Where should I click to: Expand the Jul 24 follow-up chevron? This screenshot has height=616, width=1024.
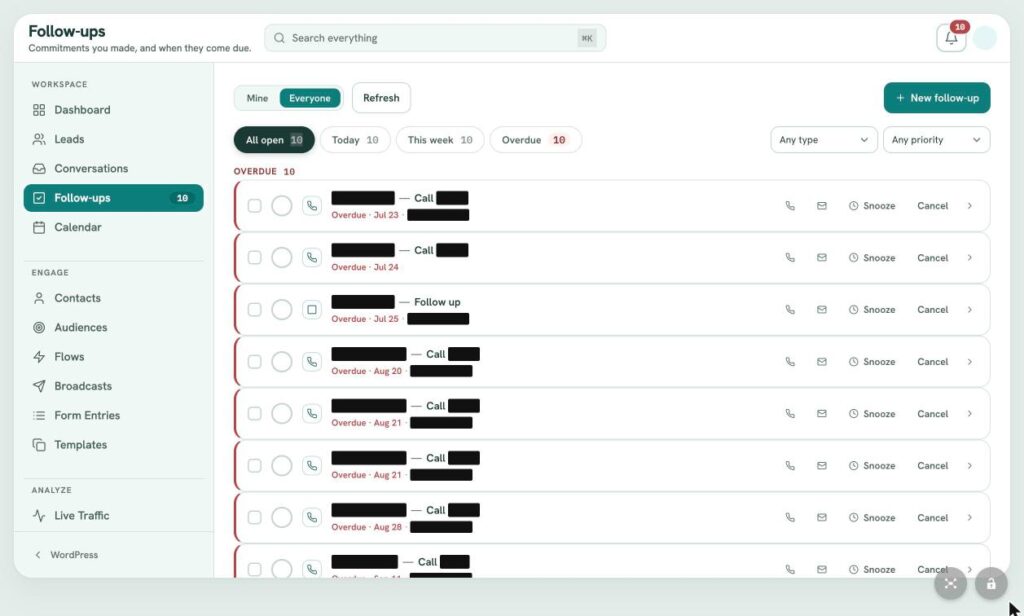coord(970,257)
